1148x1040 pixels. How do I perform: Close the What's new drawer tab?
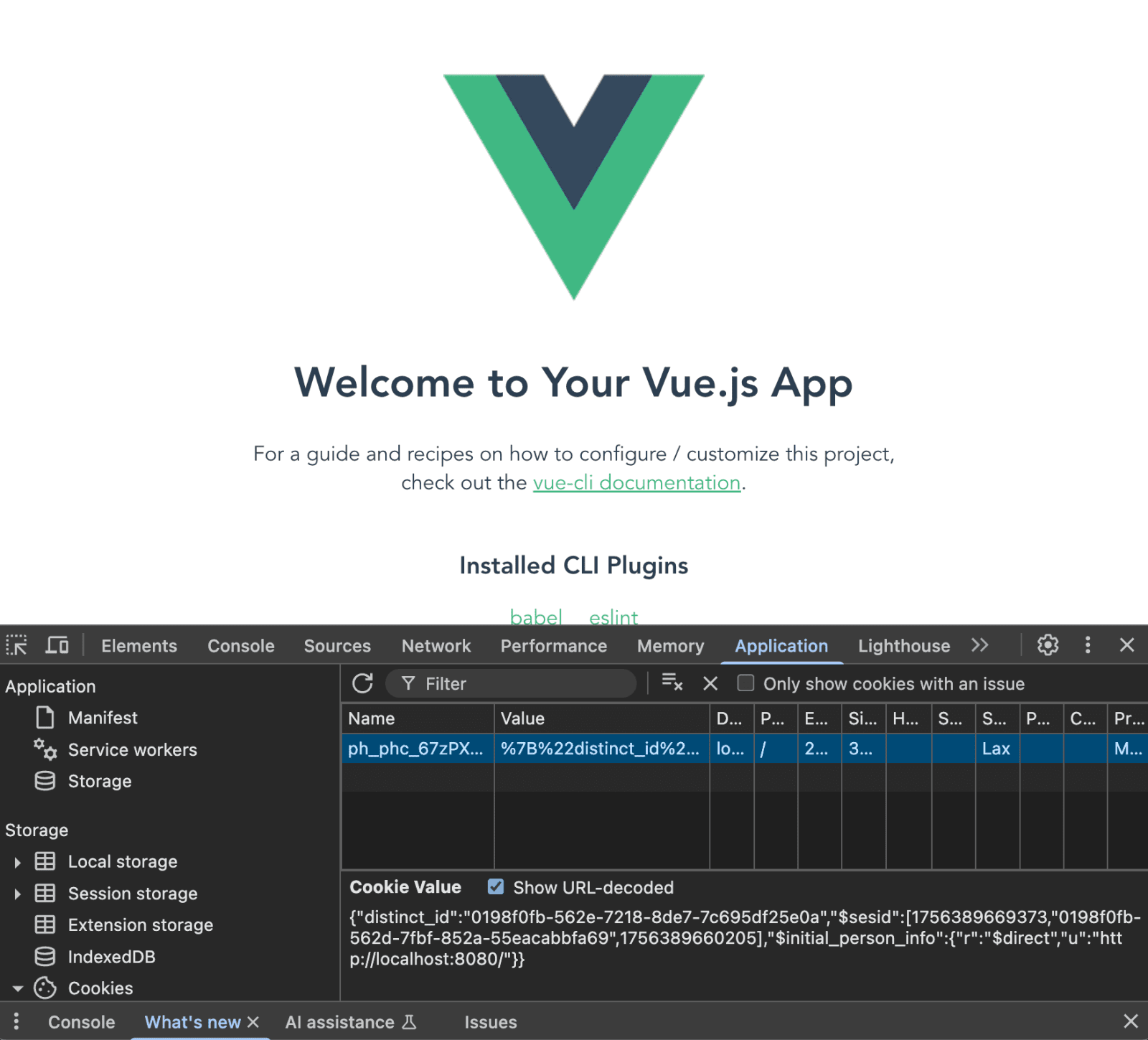[x=253, y=1022]
